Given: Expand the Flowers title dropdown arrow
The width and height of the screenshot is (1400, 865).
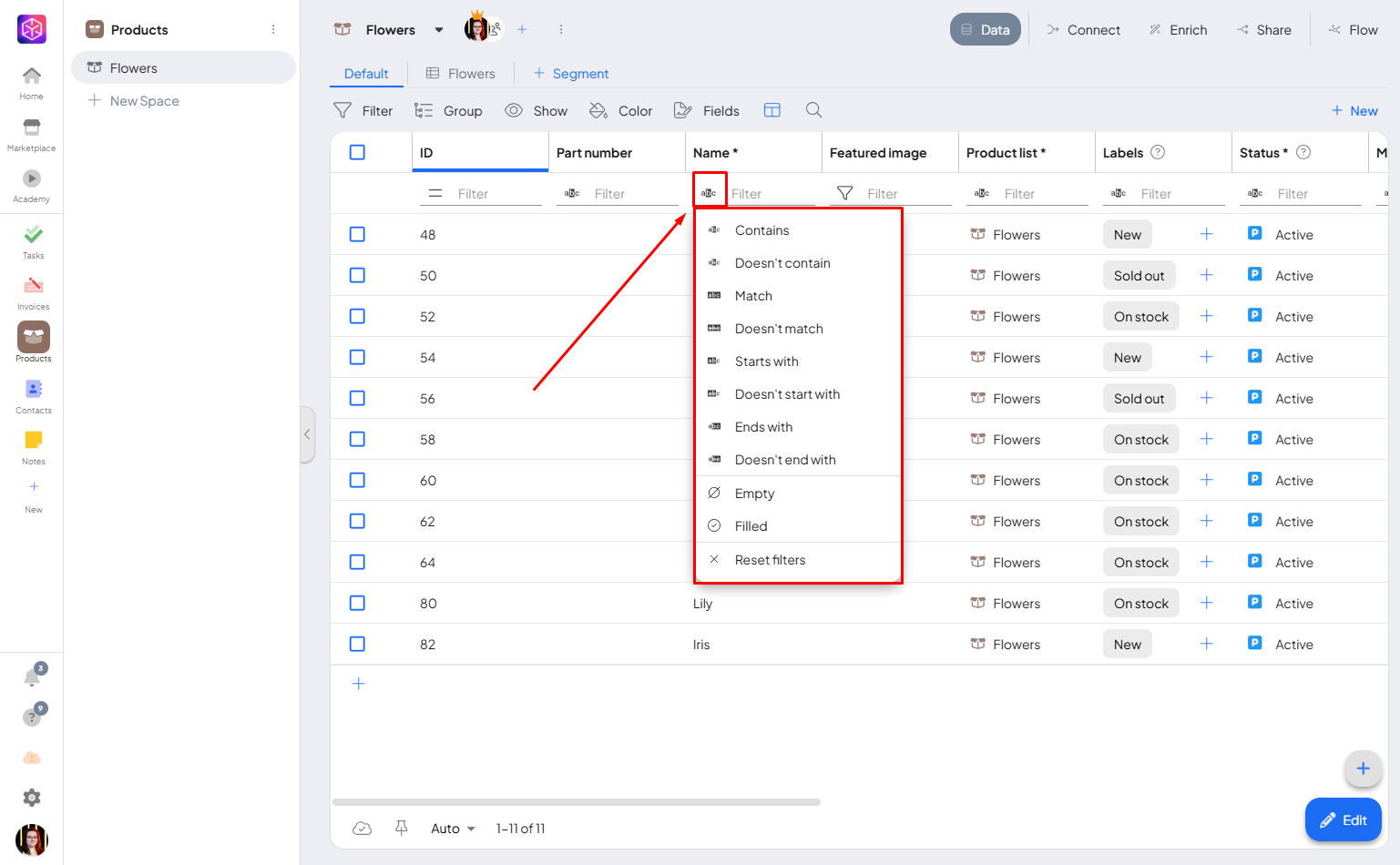Looking at the screenshot, I should tap(439, 30).
